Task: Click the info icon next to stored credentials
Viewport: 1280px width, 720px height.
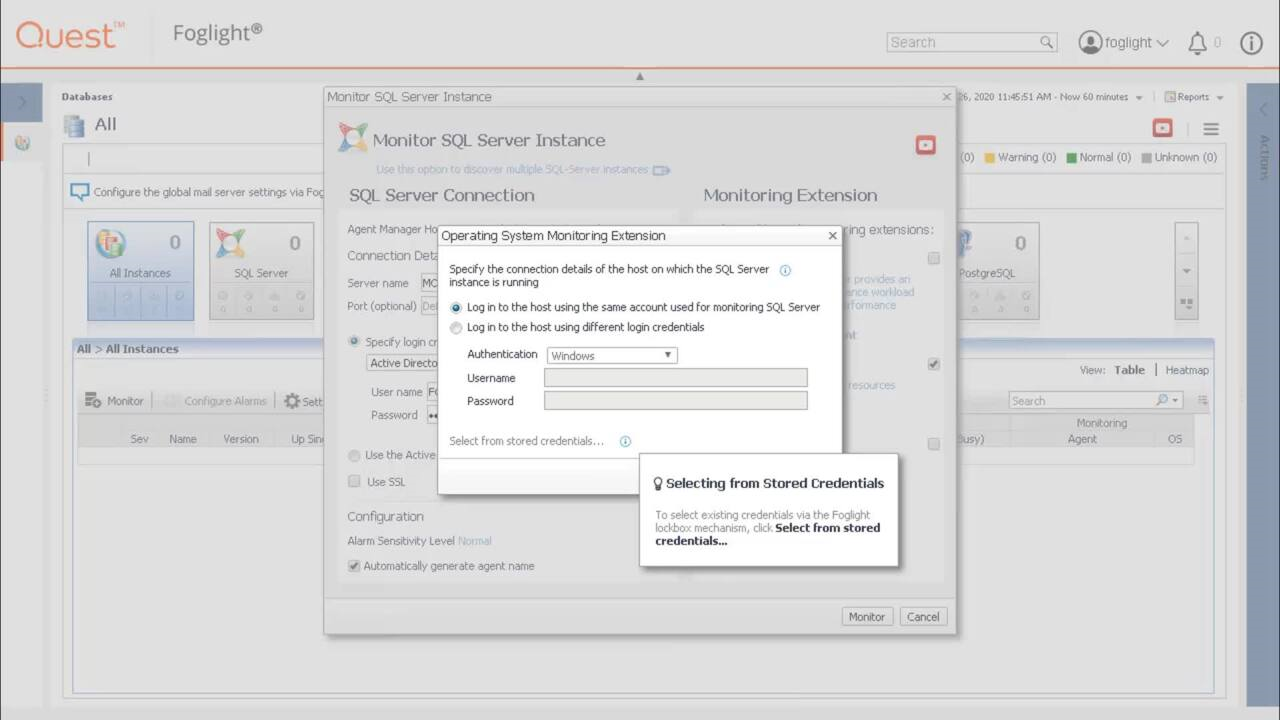Action: pos(625,441)
